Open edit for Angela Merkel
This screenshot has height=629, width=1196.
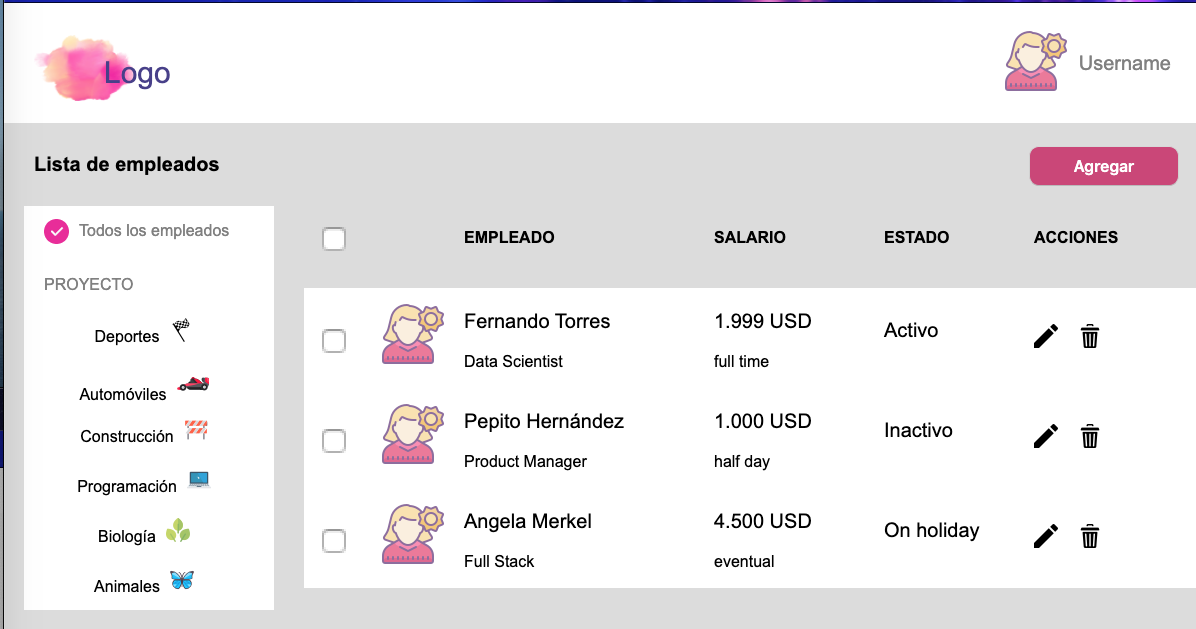coord(1045,536)
